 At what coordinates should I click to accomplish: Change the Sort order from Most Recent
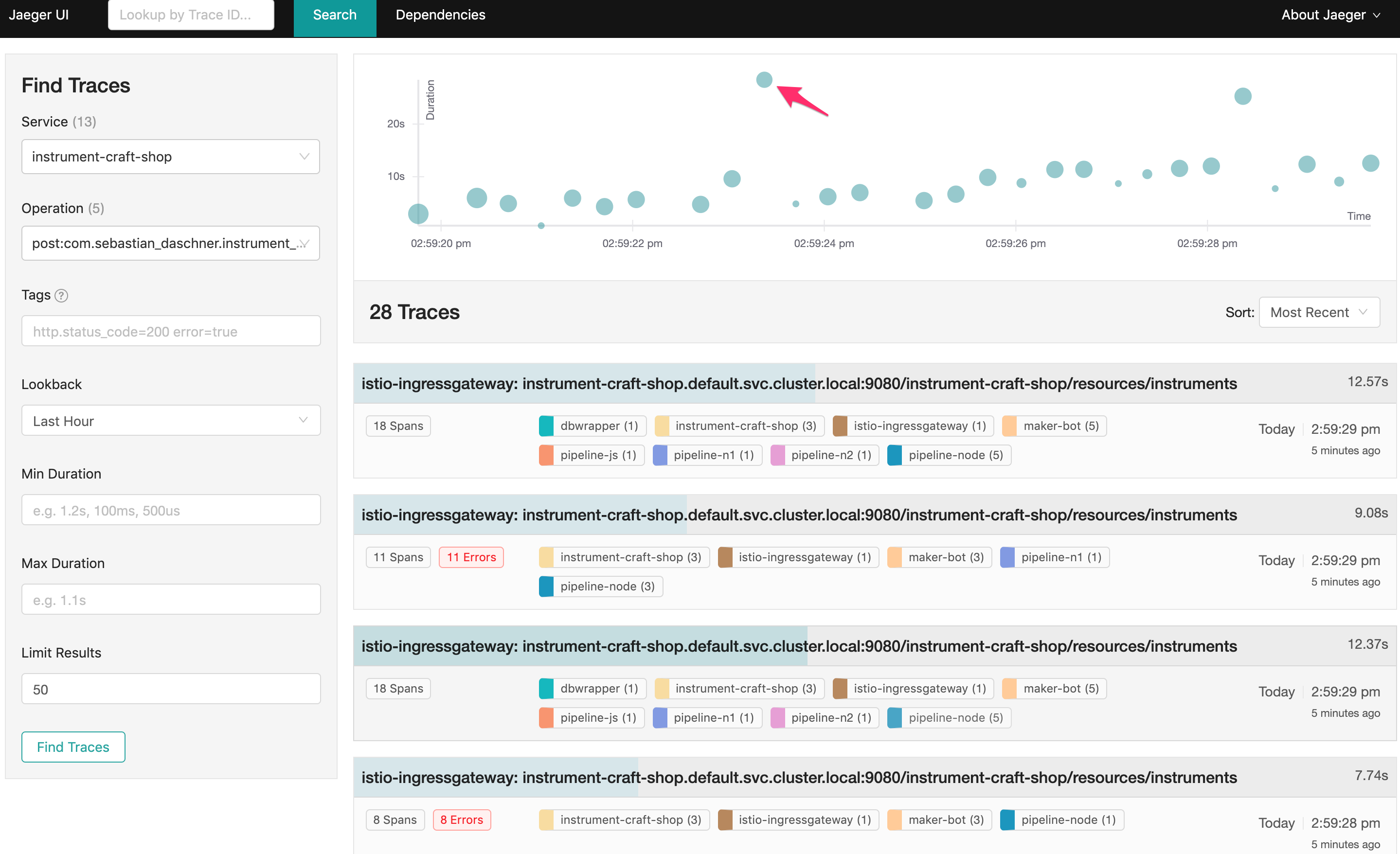point(1319,313)
